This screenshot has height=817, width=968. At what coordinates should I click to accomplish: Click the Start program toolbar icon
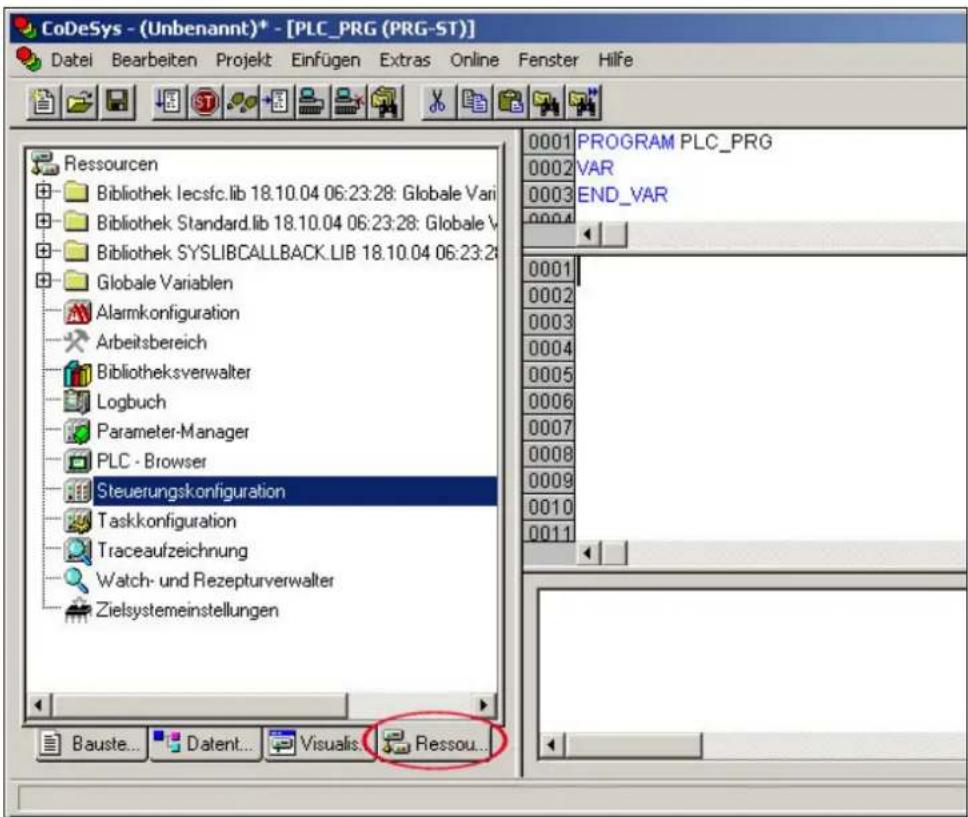[169, 101]
